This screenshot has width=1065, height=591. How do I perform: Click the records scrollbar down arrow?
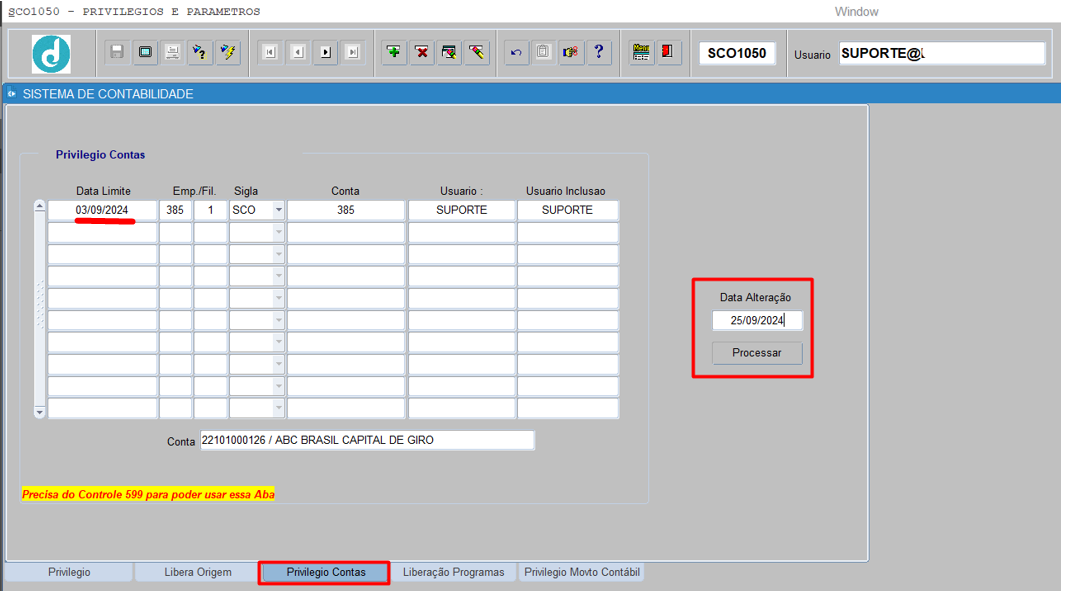coord(39,412)
